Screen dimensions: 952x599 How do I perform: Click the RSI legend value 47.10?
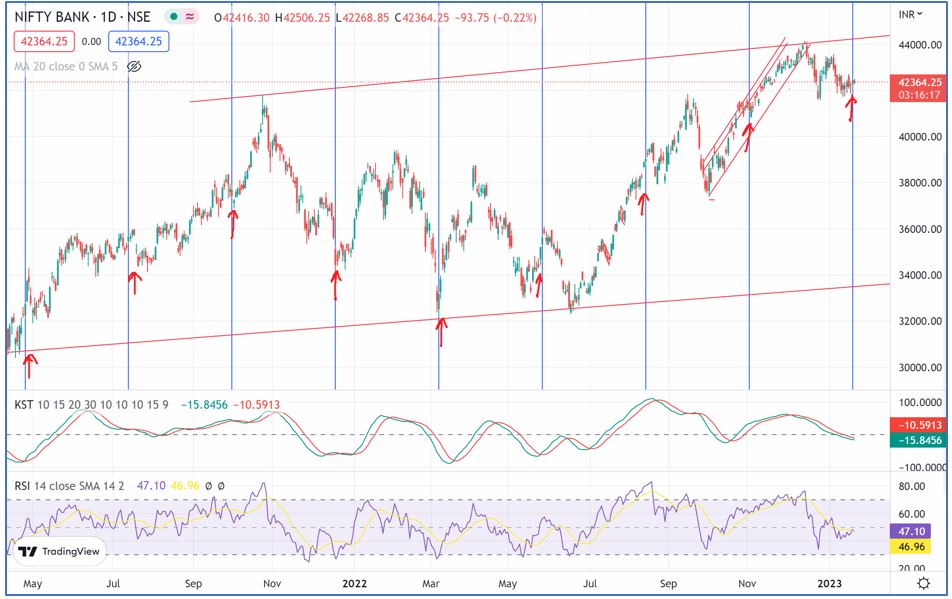[151, 486]
